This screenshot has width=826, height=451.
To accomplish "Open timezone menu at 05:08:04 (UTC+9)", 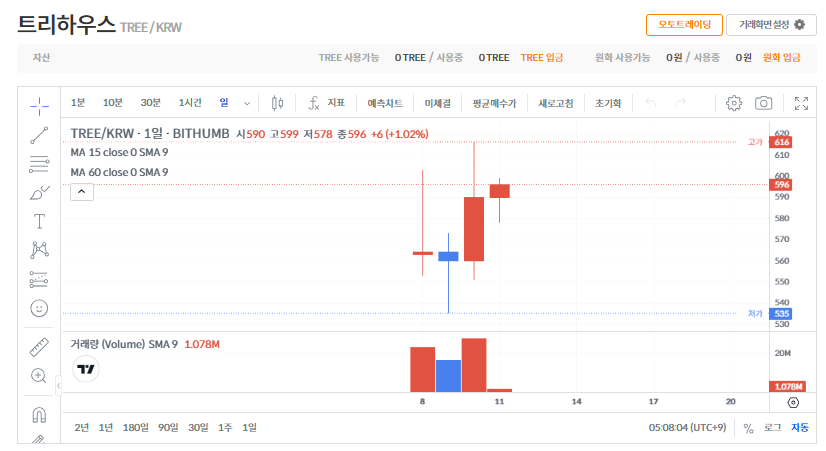I will tap(687, 427).
